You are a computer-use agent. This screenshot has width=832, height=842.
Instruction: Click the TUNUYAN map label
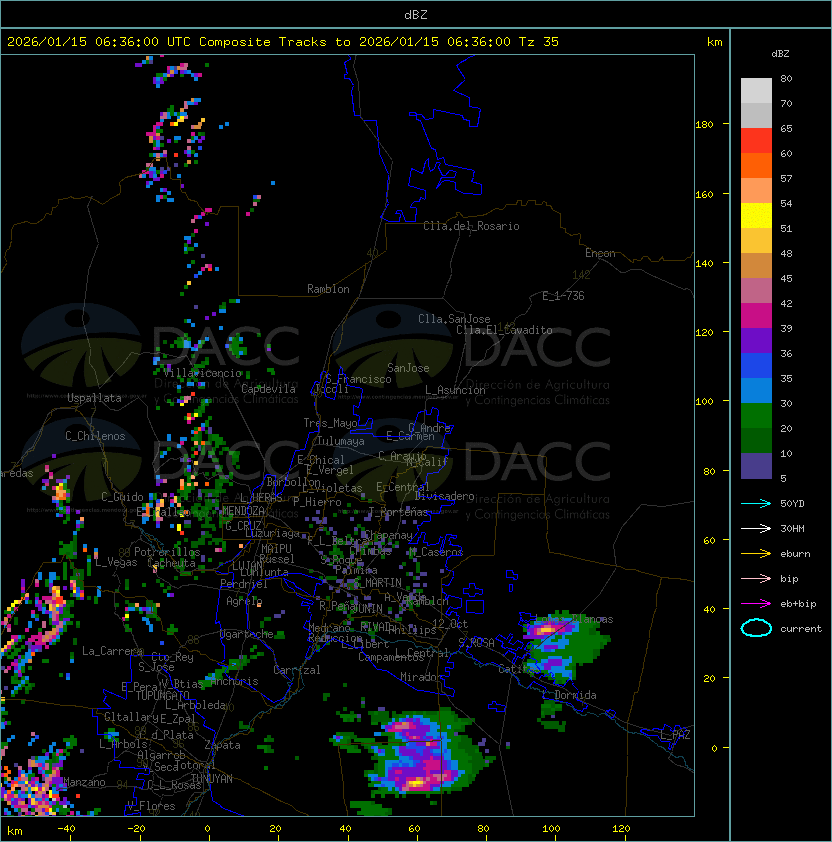pyautogui.click(x=212, y=779)
